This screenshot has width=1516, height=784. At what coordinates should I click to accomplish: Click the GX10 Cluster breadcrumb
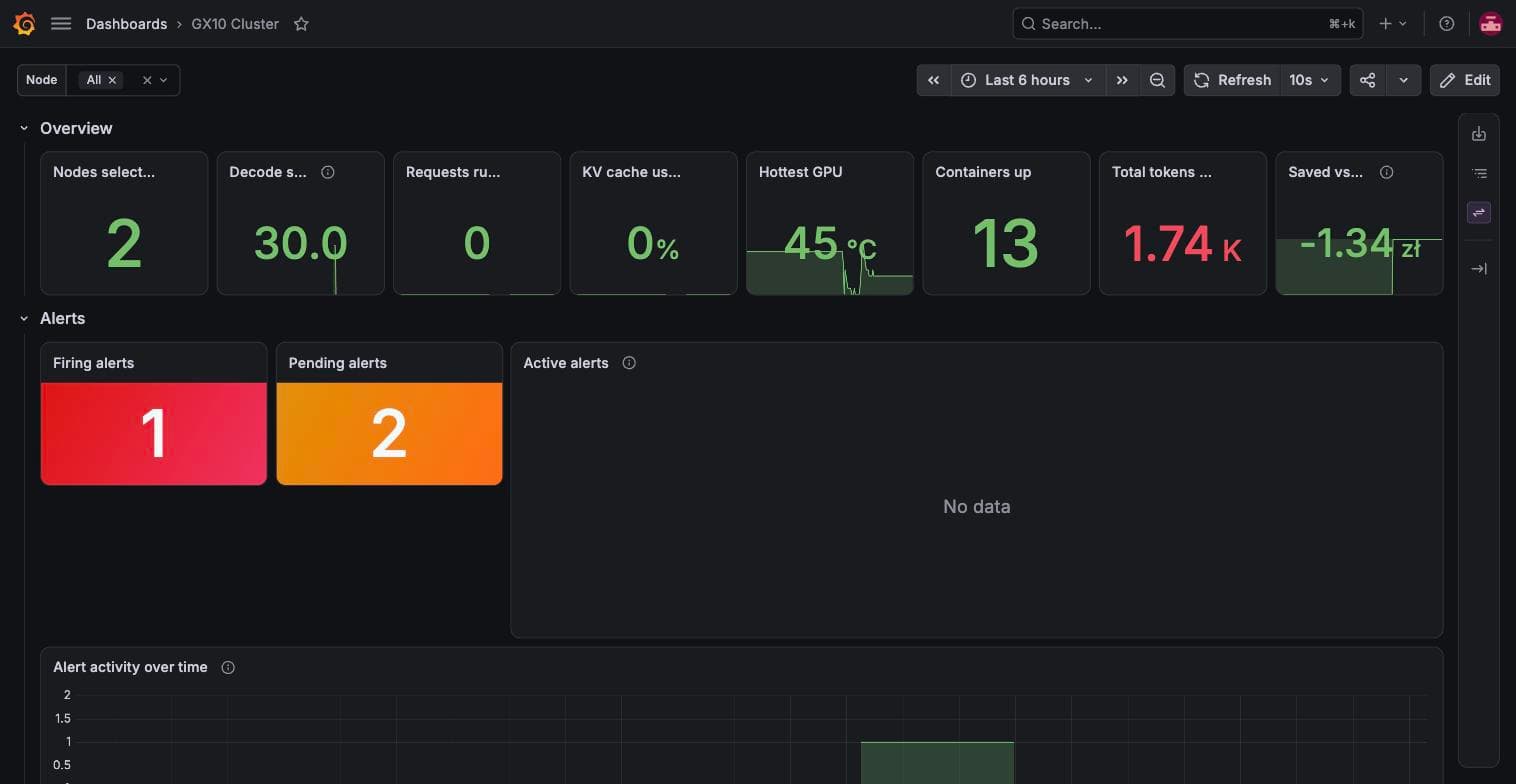point(235,24)
